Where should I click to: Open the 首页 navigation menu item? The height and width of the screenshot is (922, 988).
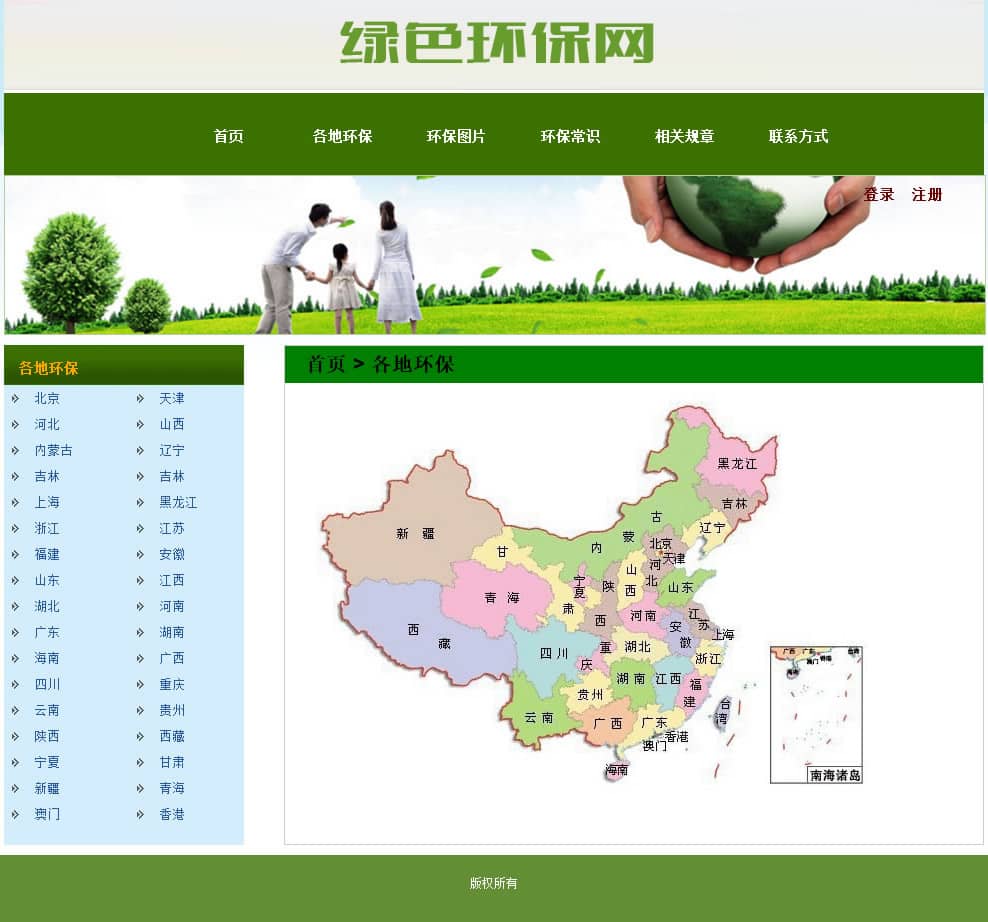(x=228, y=136)
